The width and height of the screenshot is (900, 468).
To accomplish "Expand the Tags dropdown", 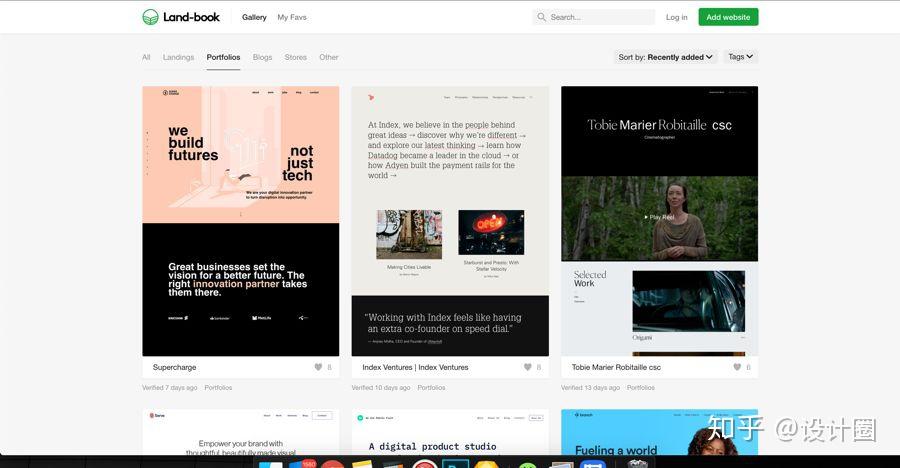I will (740, 56).
